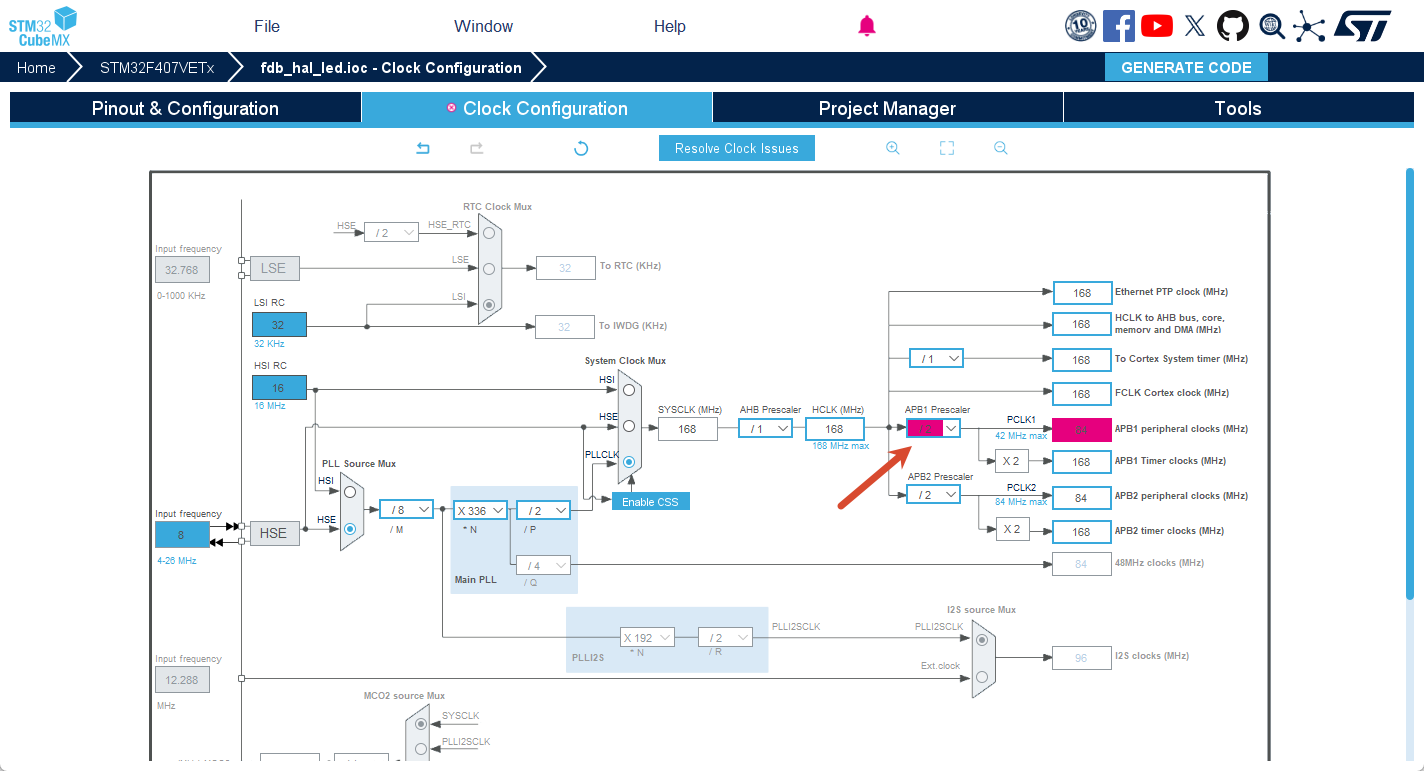Viewport: 1424px width, 771px height.
Task: Select HSE in PLL Source Mux
Action: [349, 530]
